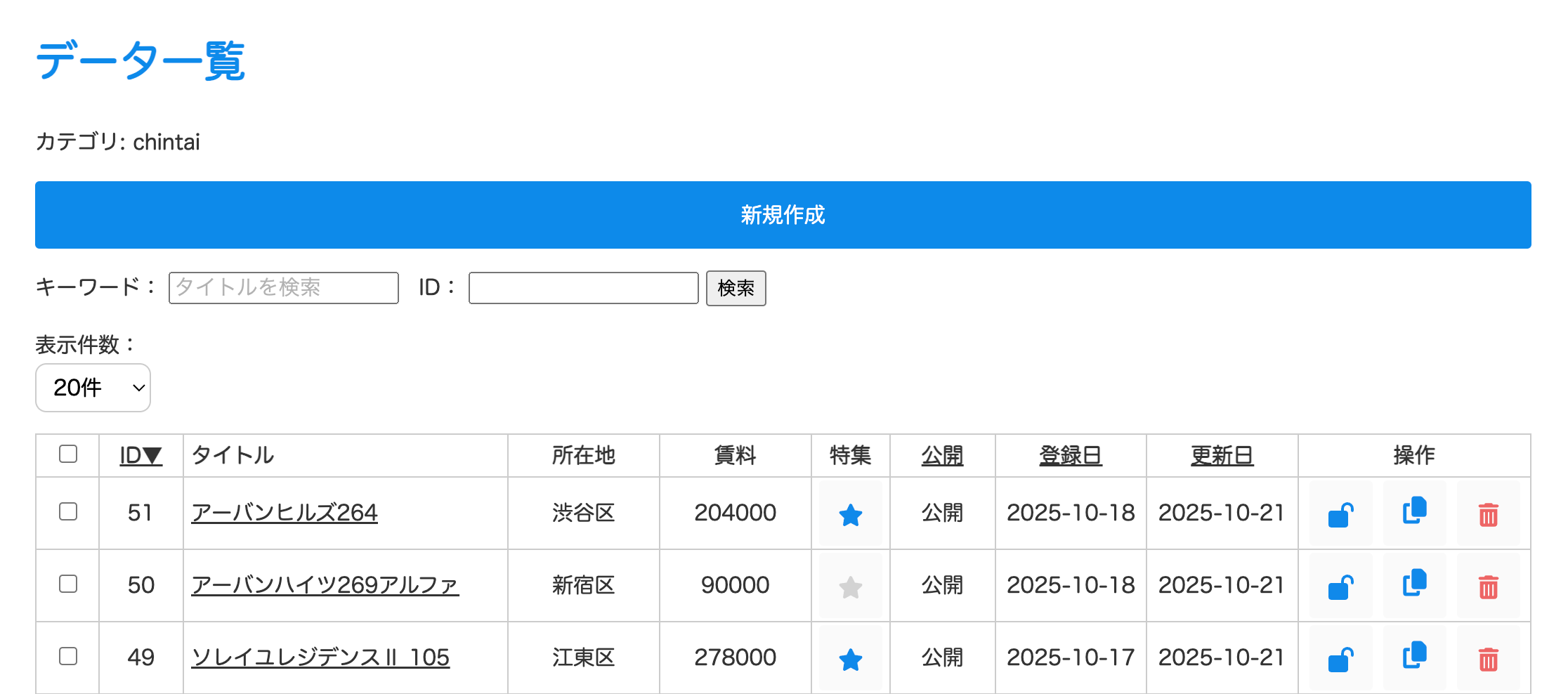Image resolution: width=1568 pixels, height=694 pixels.
Task: Focus the キーワード title search field
Action: (283, 288)
